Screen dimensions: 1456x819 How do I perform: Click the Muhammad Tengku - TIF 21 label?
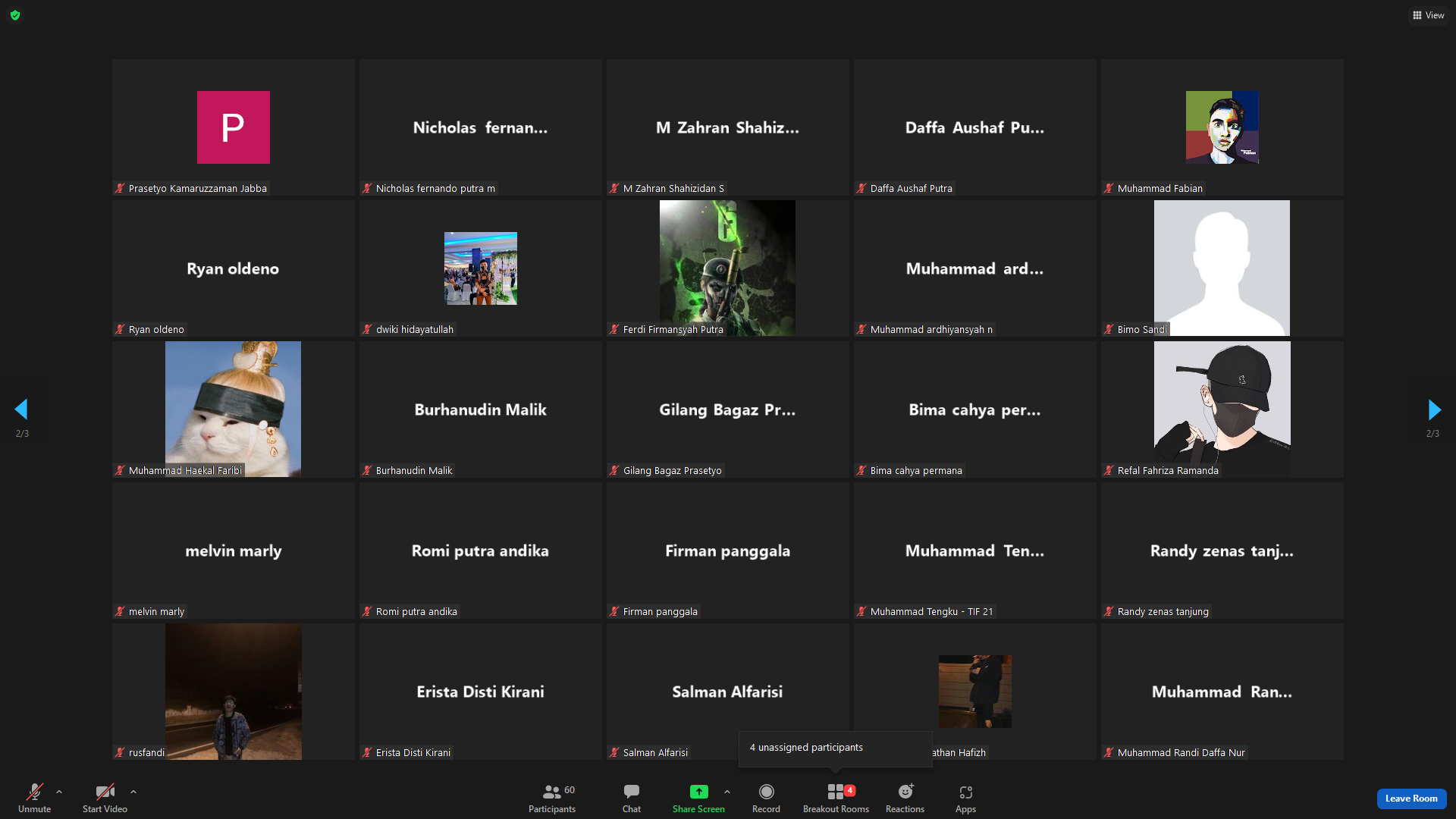931,612
